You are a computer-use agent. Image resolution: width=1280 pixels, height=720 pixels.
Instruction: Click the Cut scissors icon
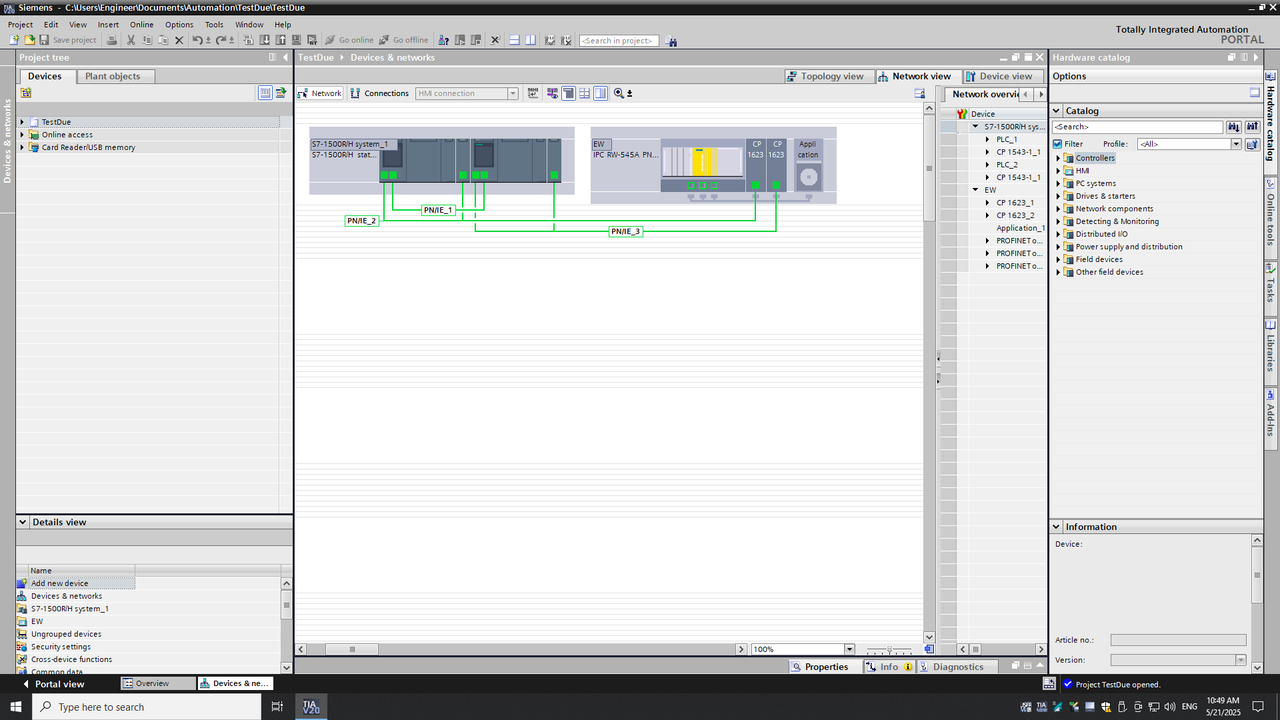click(x=130, y=40)
